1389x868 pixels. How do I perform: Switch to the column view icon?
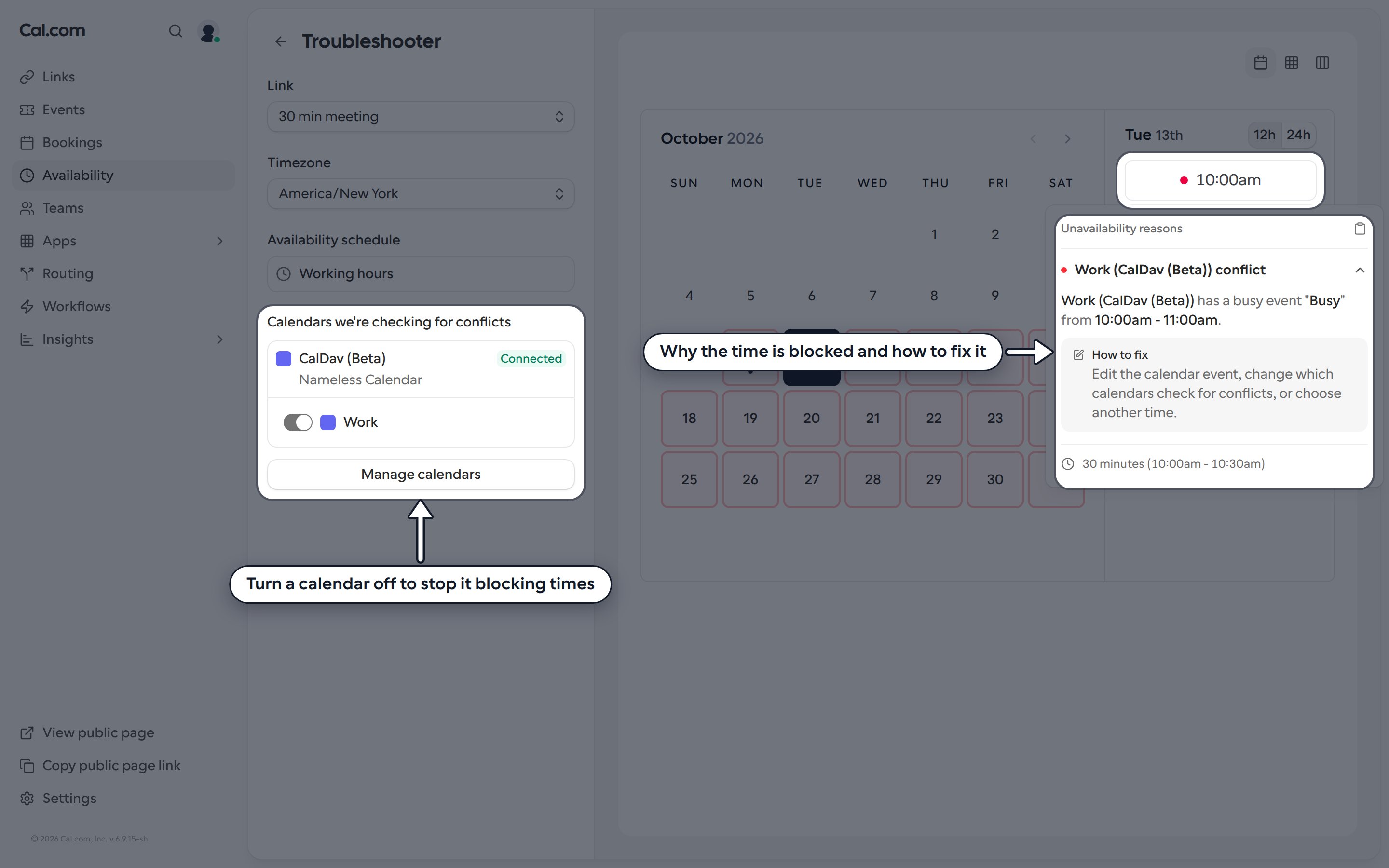point(1322,63)
